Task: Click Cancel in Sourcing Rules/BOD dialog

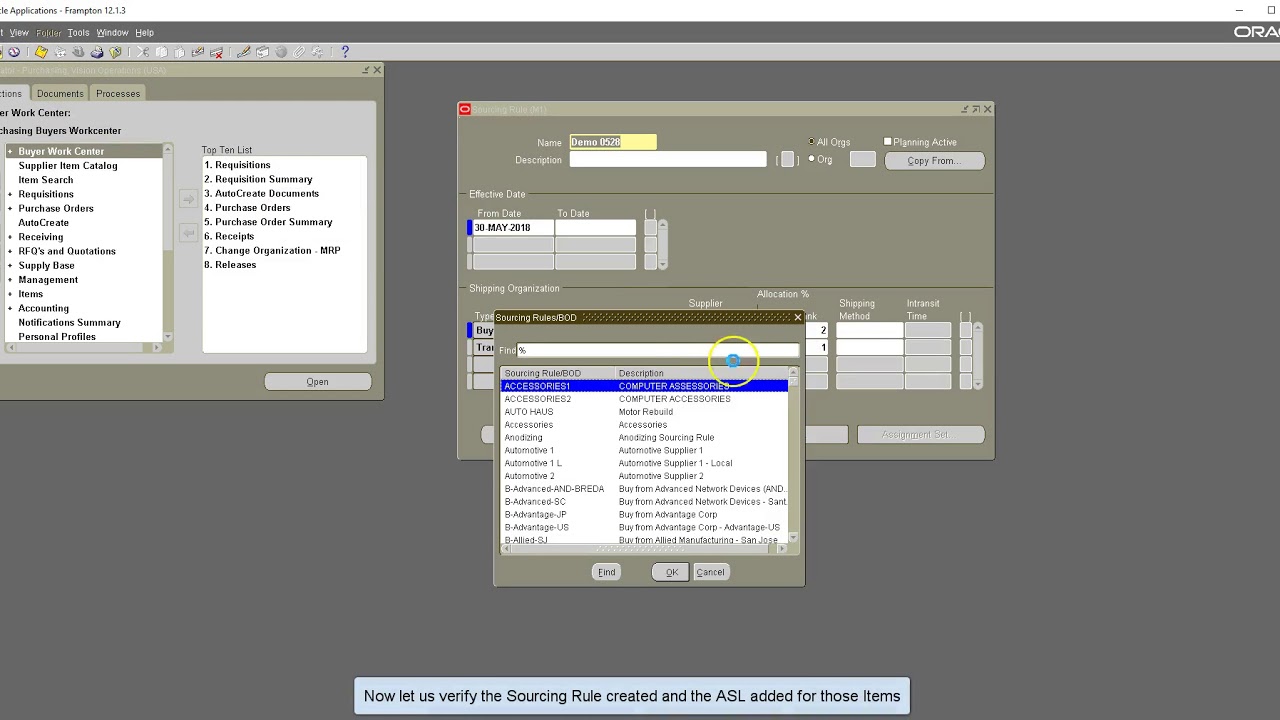Action: [710, 572]
